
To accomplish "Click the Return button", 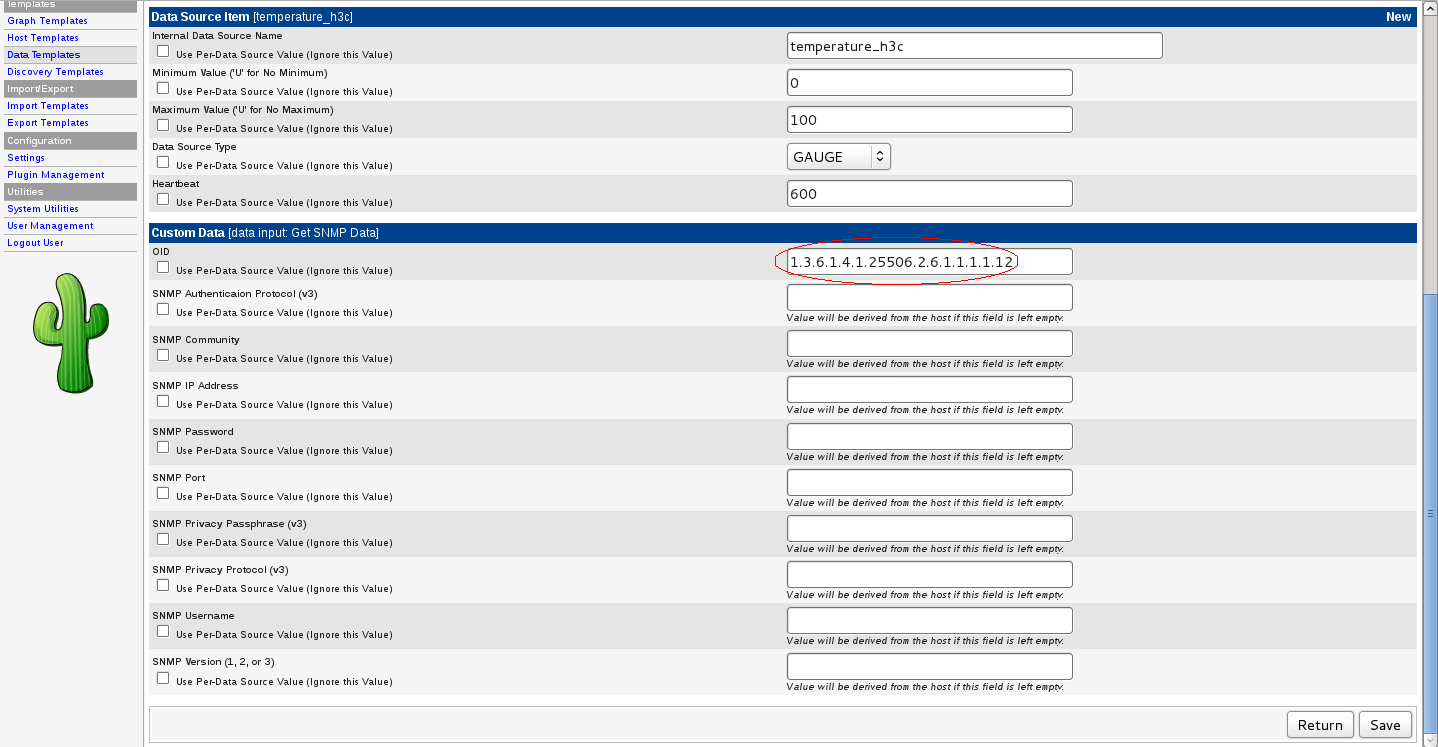I will point(1320,724).
